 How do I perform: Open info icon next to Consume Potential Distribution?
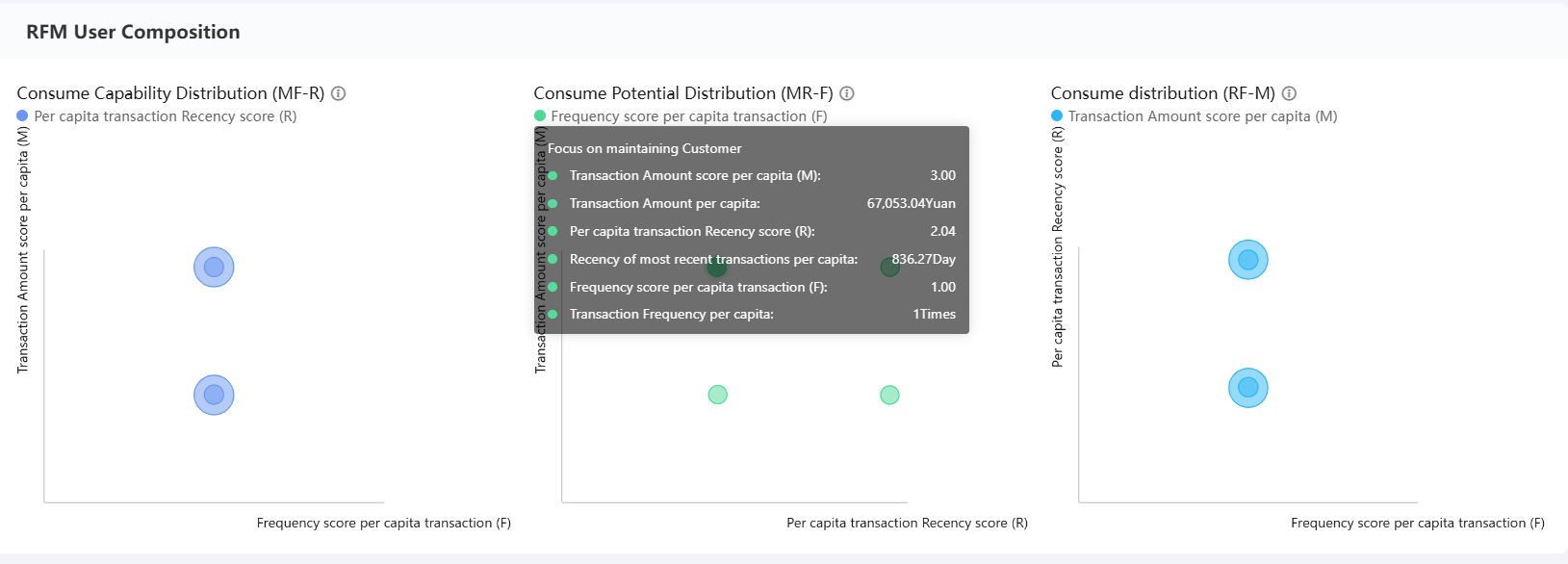pos(847,93)
